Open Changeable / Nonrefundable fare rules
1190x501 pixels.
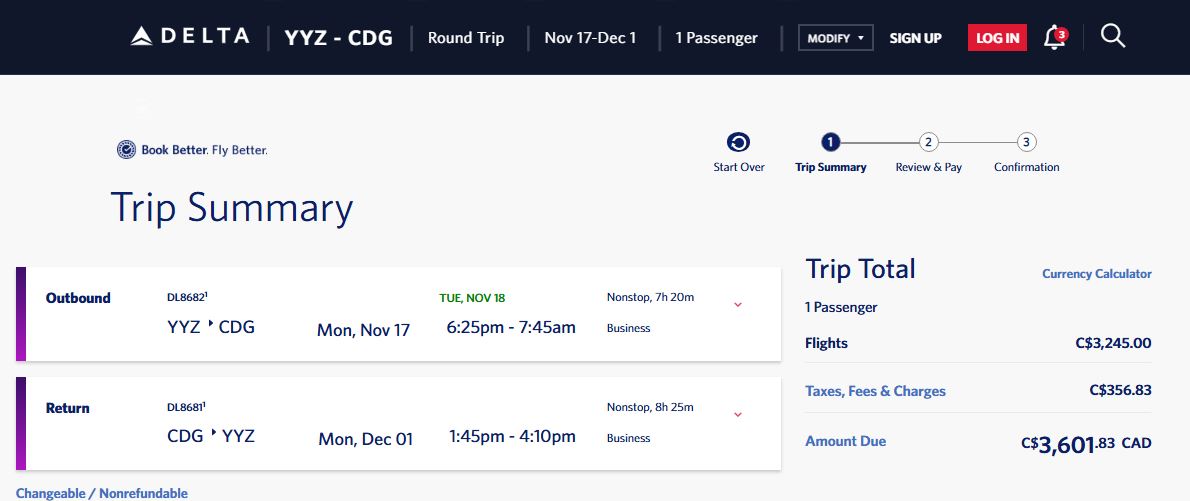[x=102, y=493]
